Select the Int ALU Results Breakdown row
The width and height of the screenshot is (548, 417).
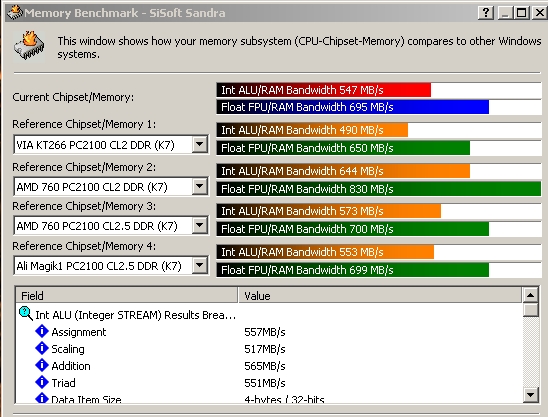pos(268,315)
